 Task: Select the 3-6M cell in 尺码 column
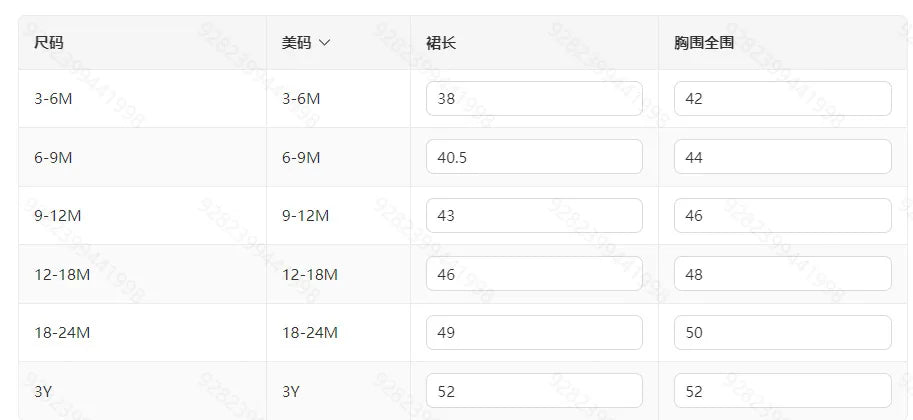[x=53, y=99]
